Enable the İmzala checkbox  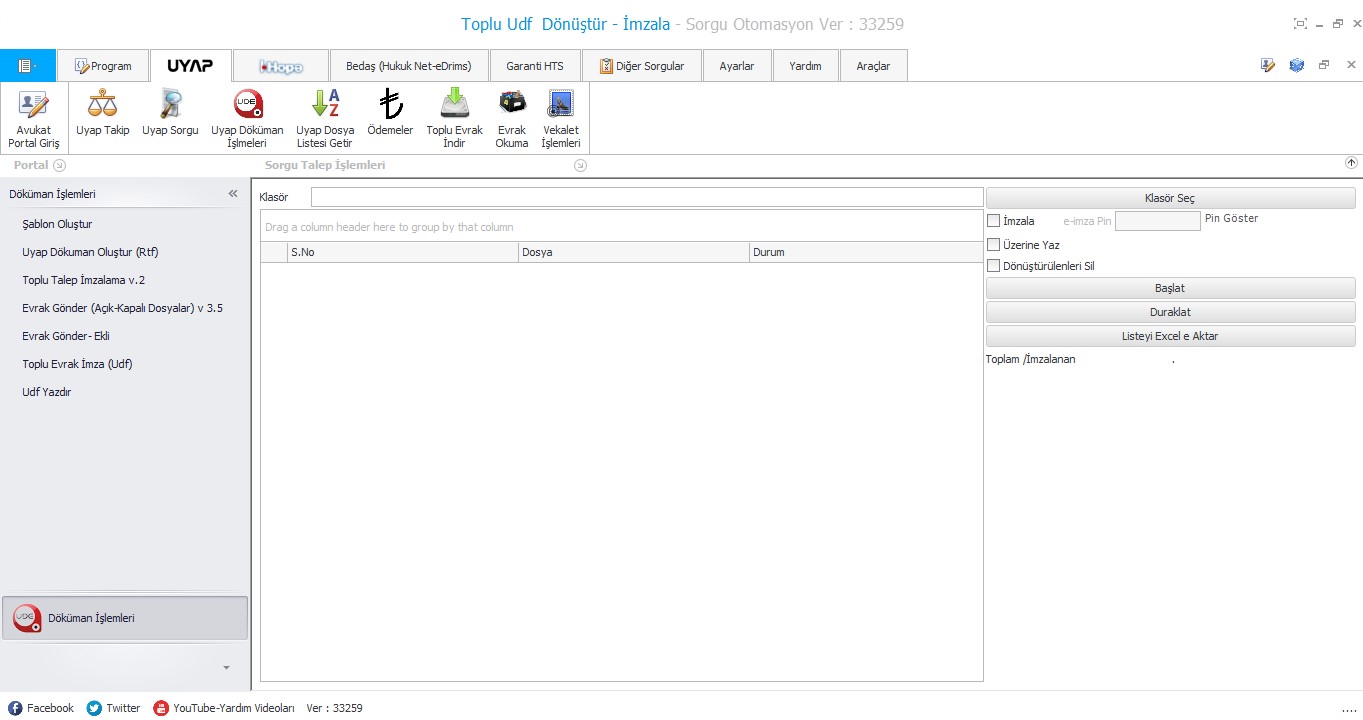993,221
